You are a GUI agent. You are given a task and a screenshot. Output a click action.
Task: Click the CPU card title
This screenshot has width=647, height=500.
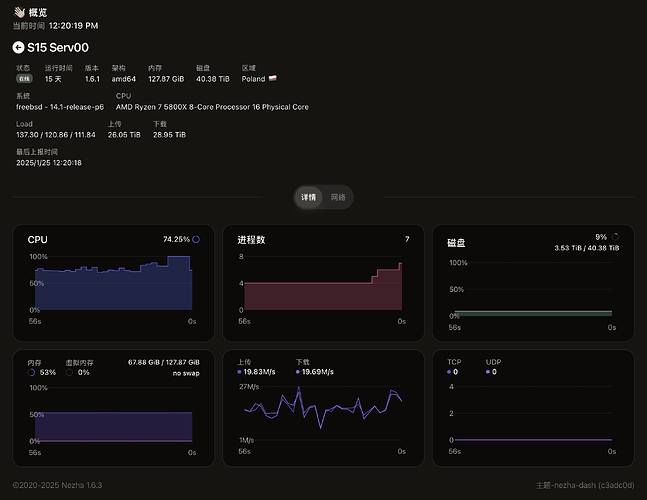point(38,240)
